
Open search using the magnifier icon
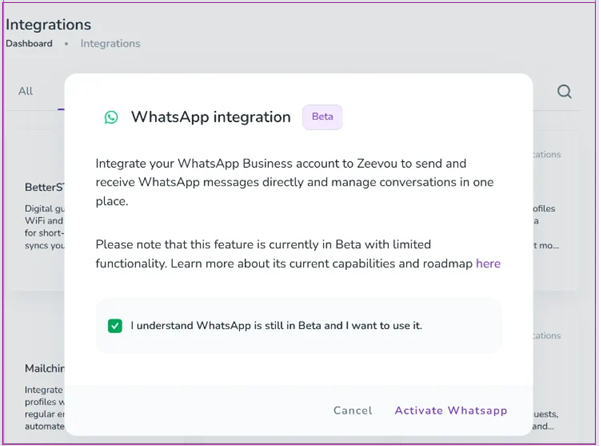coord(564,92)
